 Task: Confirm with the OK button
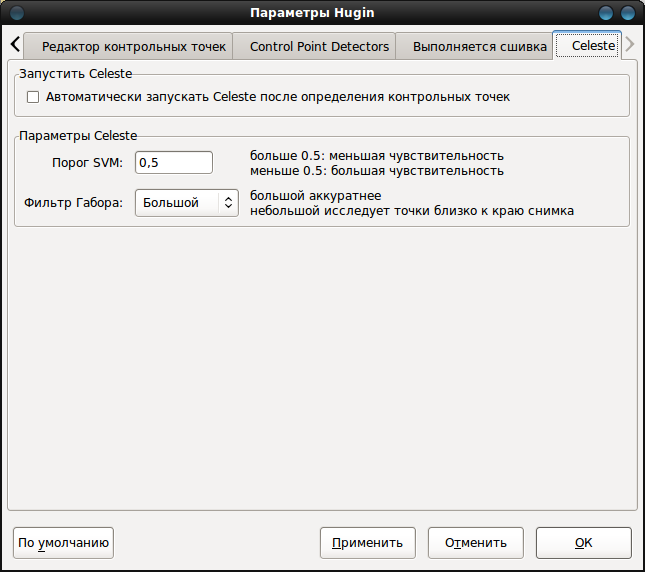pyautogui.click(x=584, y=543)
